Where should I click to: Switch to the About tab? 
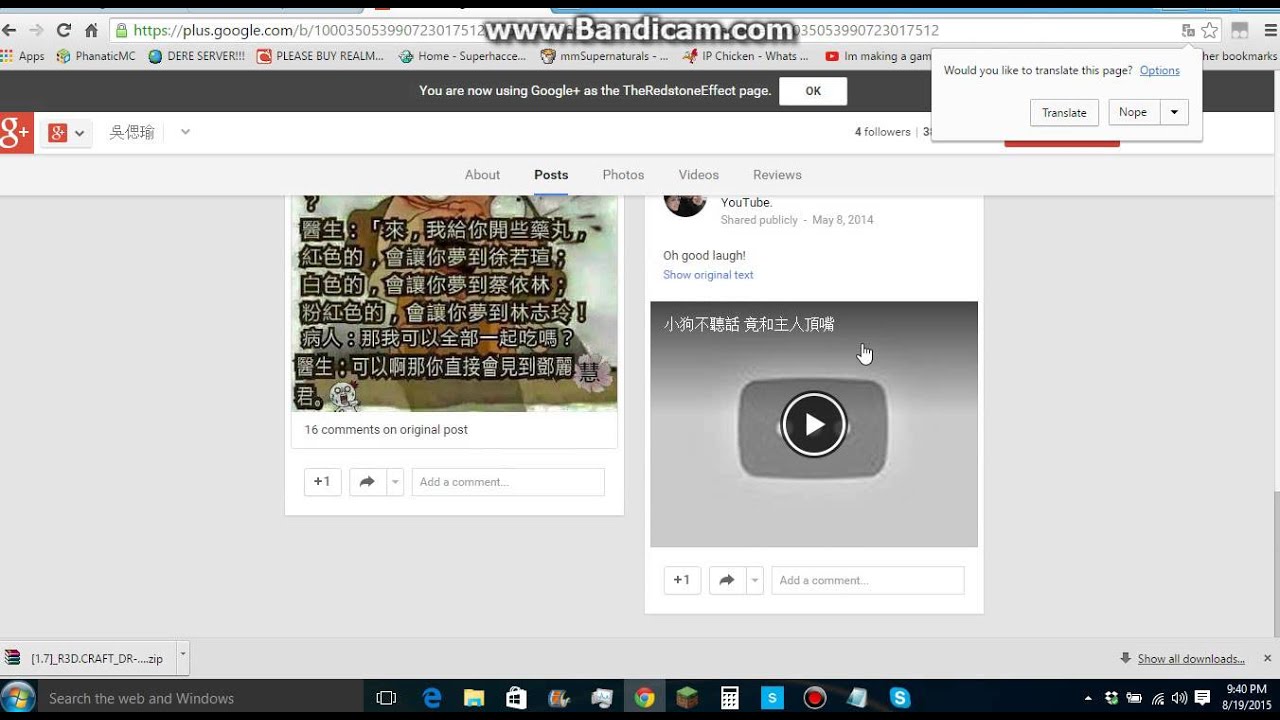[482, 175]
